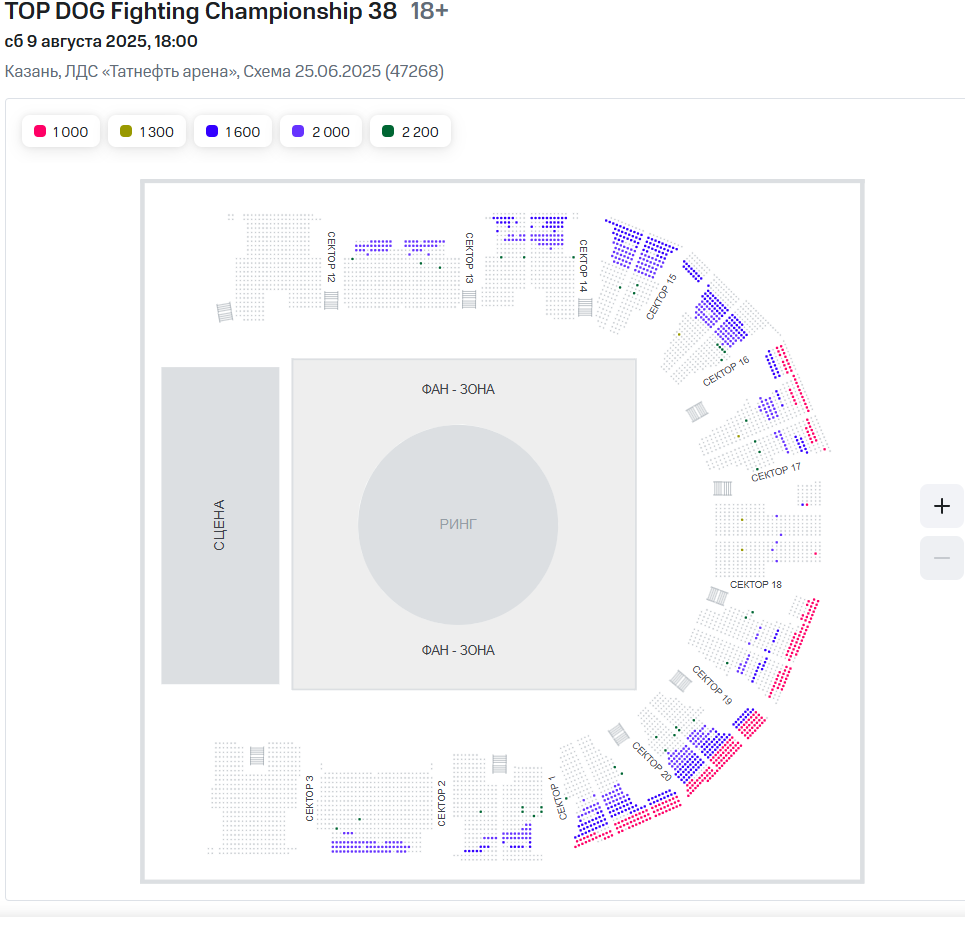This screenshot has height=927, width=965.
Task: Select the upper ФАН - ЗОНА area
Action: (458, 389)
